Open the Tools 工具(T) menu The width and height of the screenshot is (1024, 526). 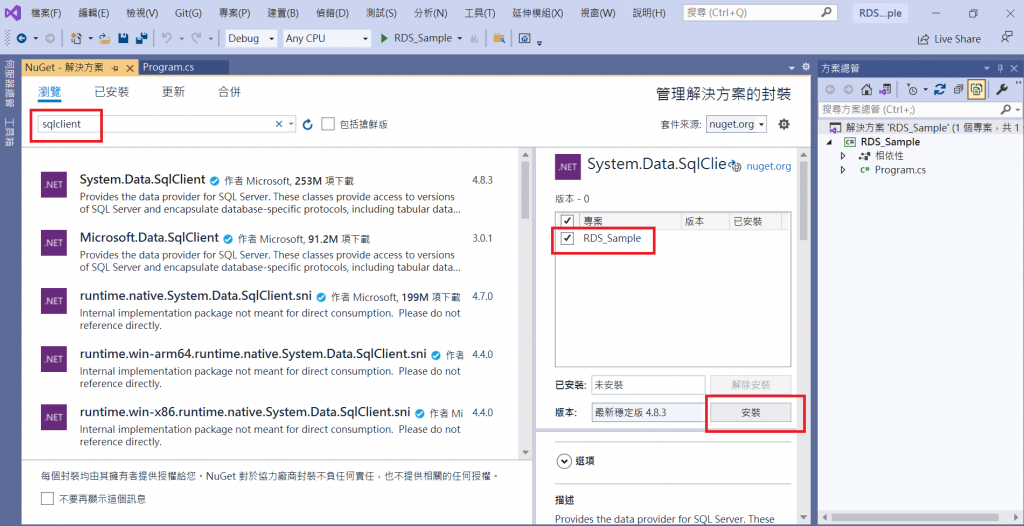point(480,13)
